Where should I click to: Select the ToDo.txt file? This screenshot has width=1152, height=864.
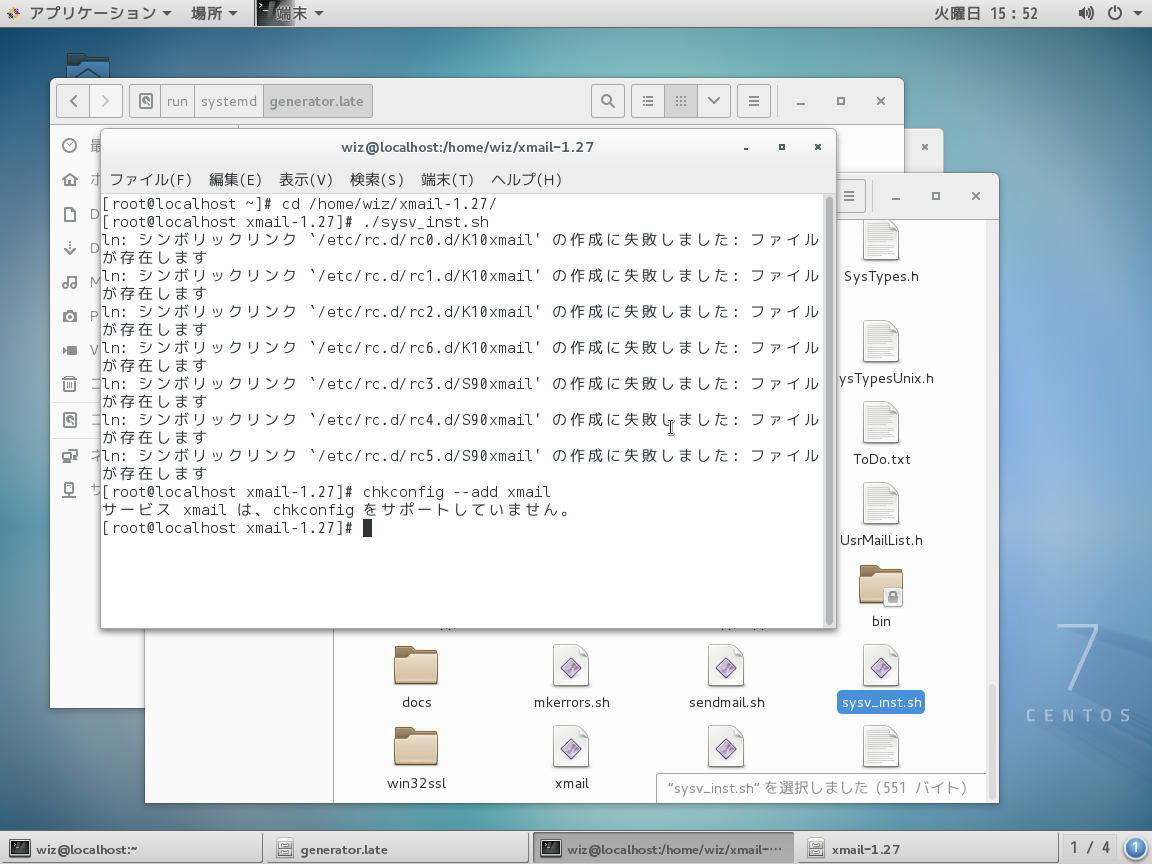881,435
